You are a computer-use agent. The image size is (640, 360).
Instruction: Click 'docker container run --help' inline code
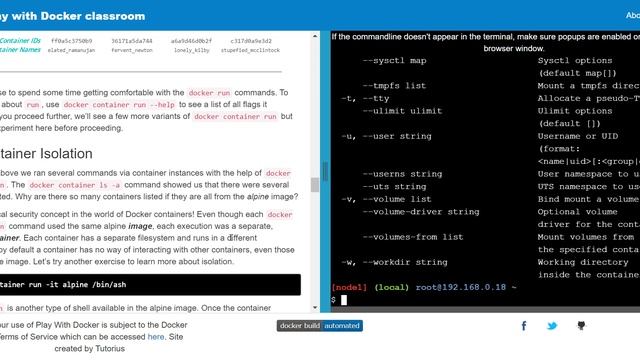tap(119, 104)
